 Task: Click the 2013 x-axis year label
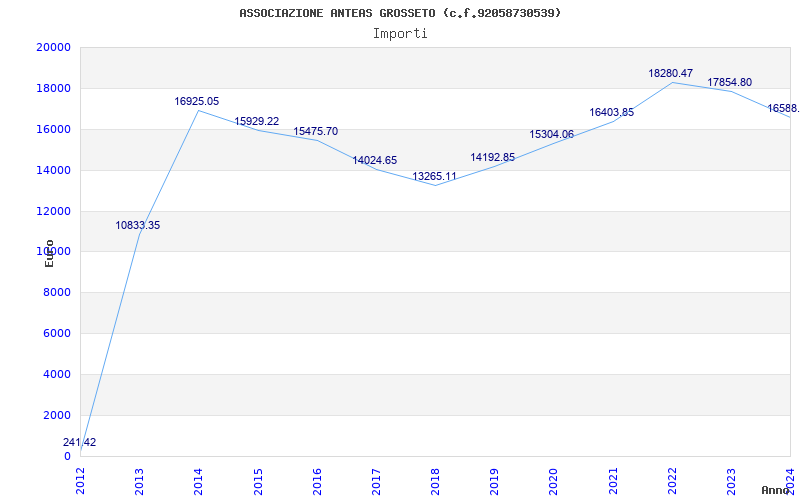tap(140, 481)
